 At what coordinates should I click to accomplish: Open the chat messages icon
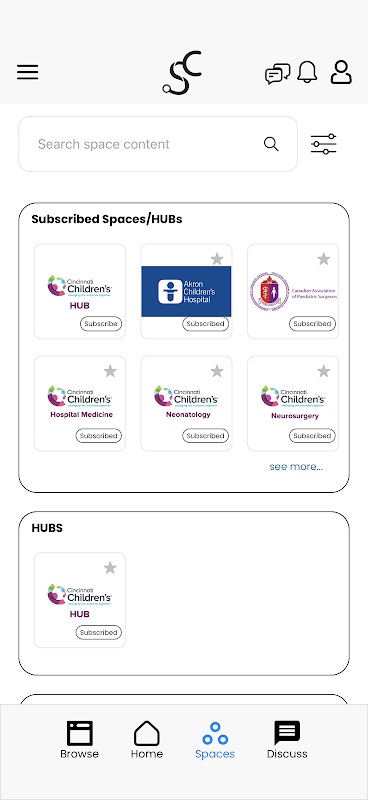coord(278,73)
